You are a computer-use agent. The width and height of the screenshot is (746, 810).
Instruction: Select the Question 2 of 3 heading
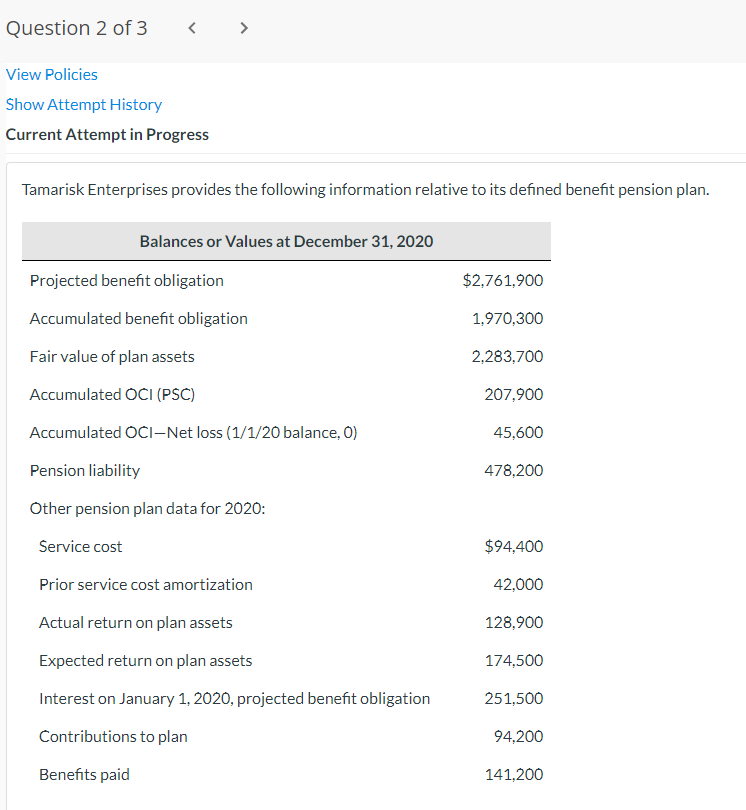click(77, 28)
